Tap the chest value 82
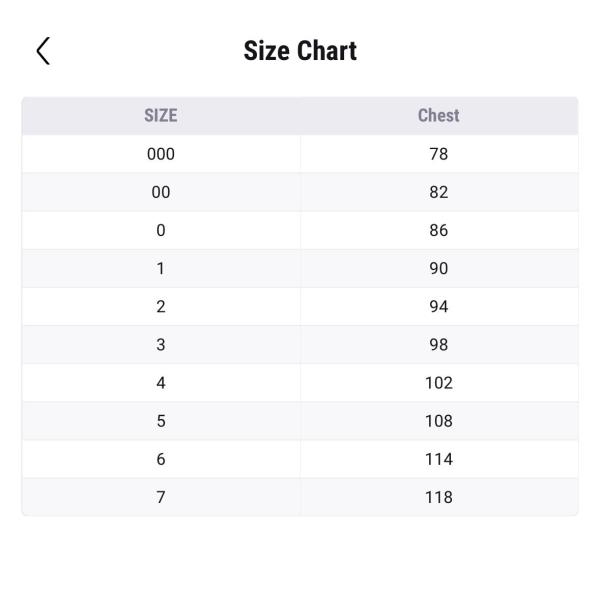Viewport: 600px width, 593px height. (438, 192)
